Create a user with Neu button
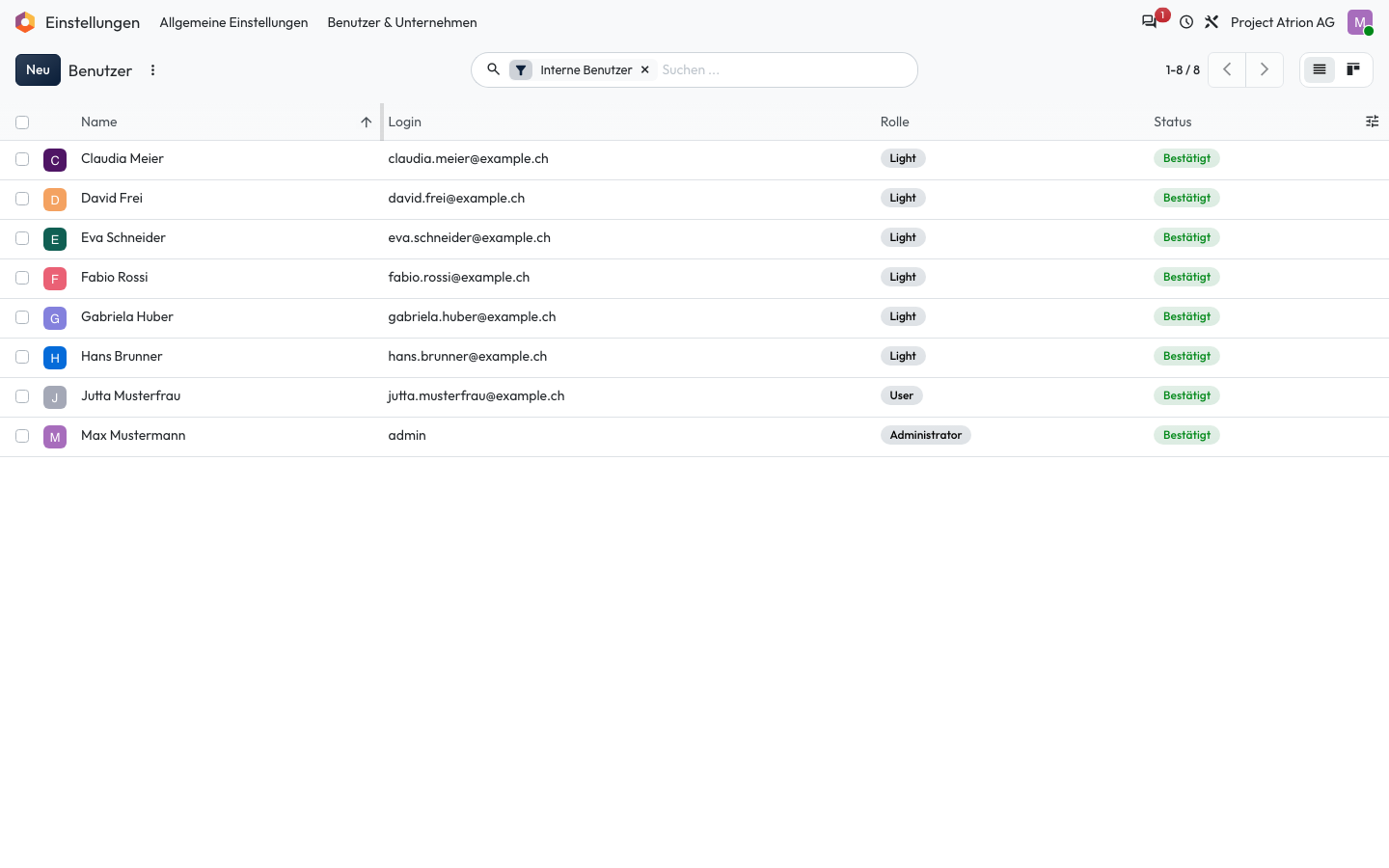The width and height of the screenshot is (1389, 868). (x=38, y=69)
